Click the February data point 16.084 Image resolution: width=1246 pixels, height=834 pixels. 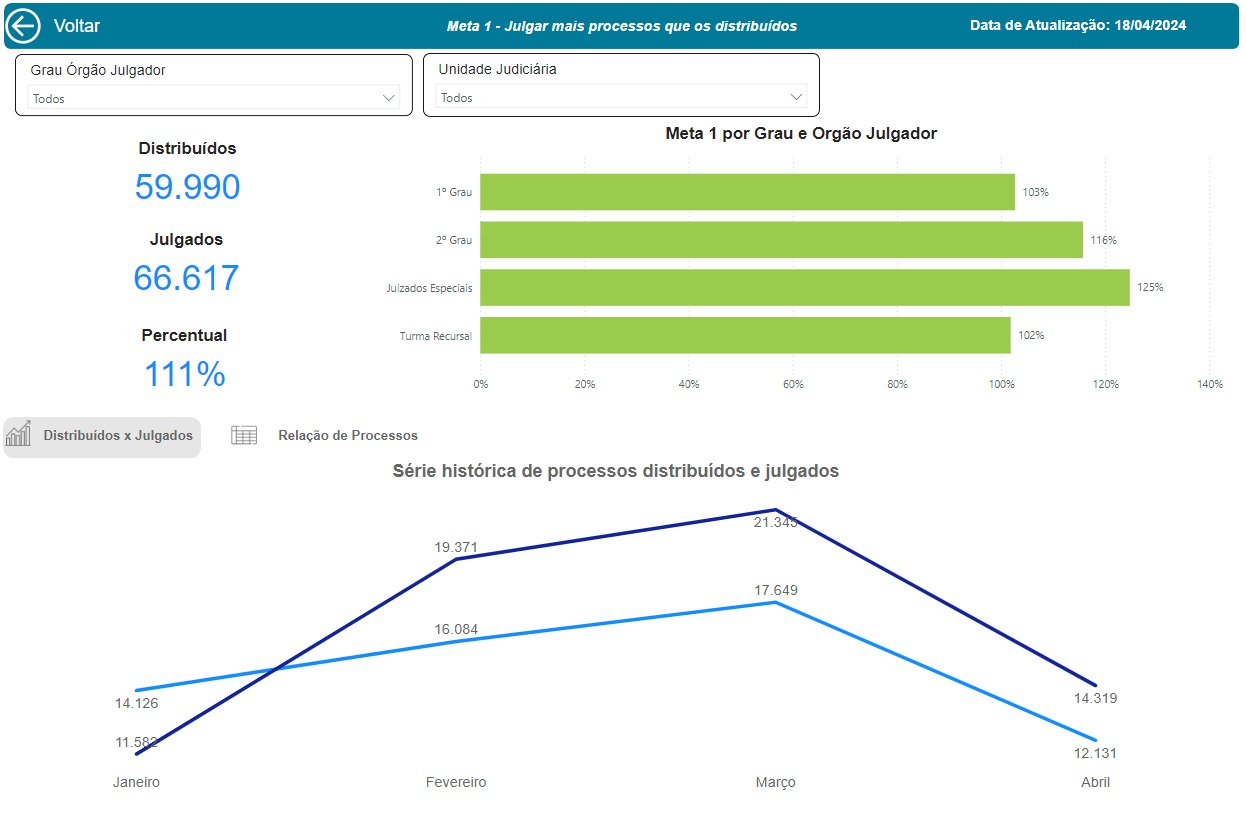coord(456,640)
